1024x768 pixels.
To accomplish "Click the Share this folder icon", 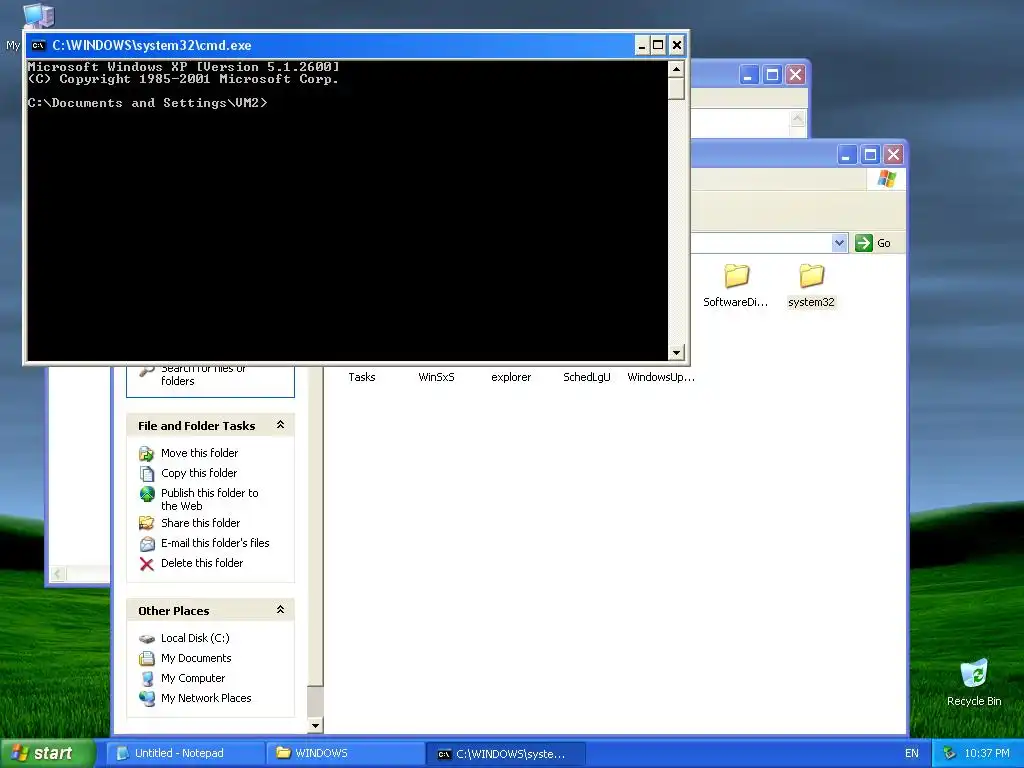I will click(147, 523).
